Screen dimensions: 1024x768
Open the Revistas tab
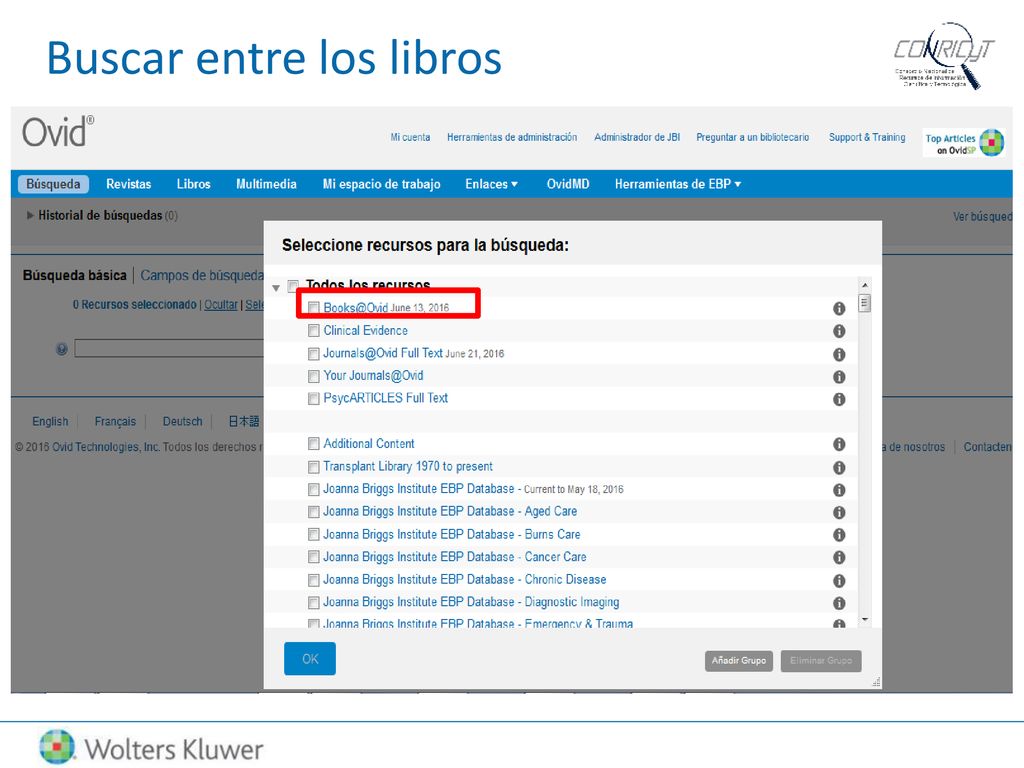(129, 184)
